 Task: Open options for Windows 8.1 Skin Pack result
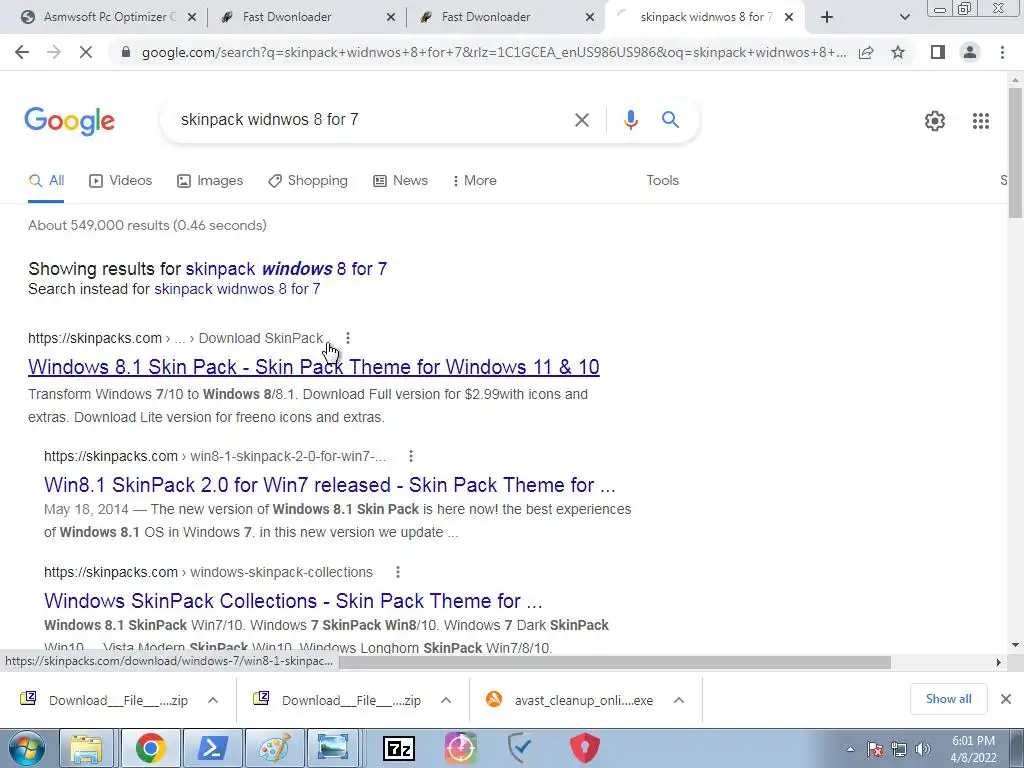click(x=348, y=338)
